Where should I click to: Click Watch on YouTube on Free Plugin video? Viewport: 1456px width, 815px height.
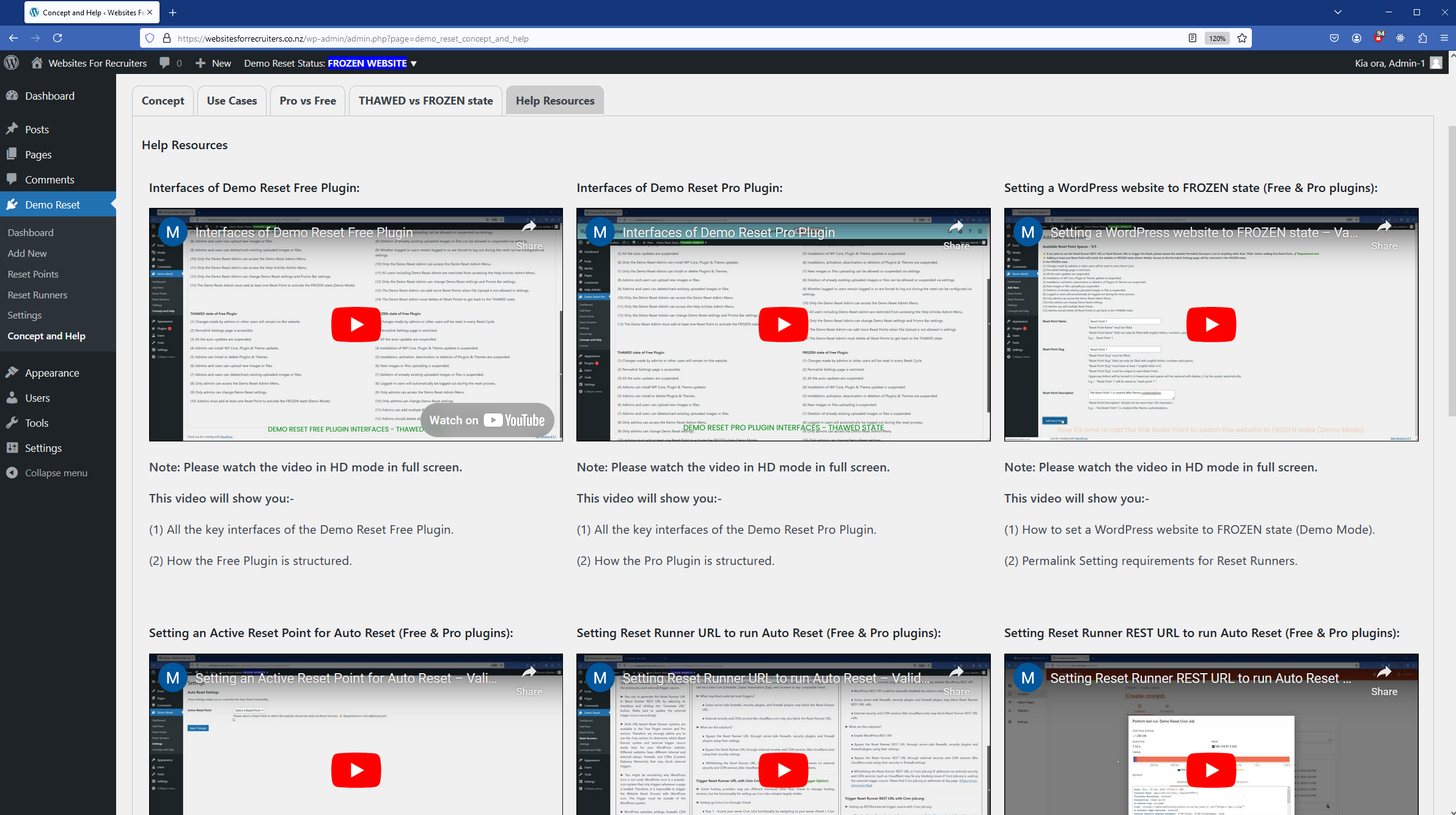[x=487, y=420]
